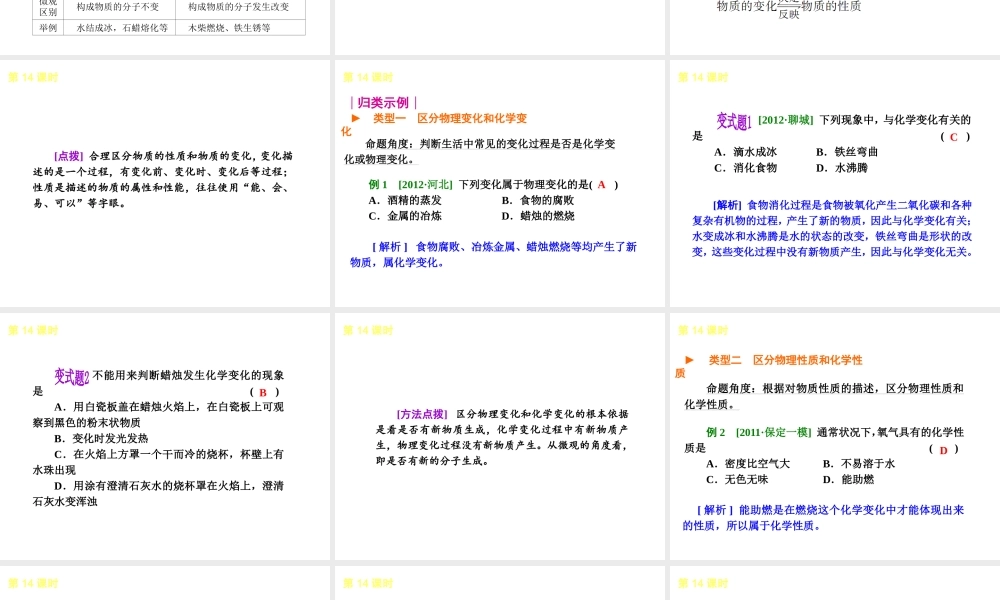This screenshot has height=600, width=1000.
Task: Click table cell 构成物质的分子不变
Action: 119,8
